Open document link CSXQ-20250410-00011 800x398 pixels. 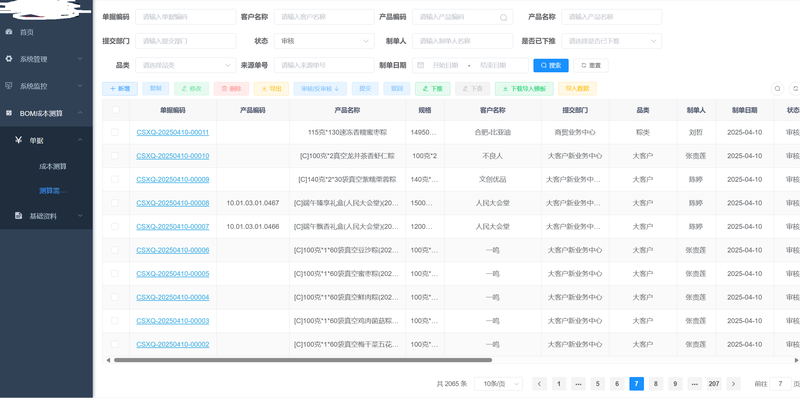click(172, 132)
